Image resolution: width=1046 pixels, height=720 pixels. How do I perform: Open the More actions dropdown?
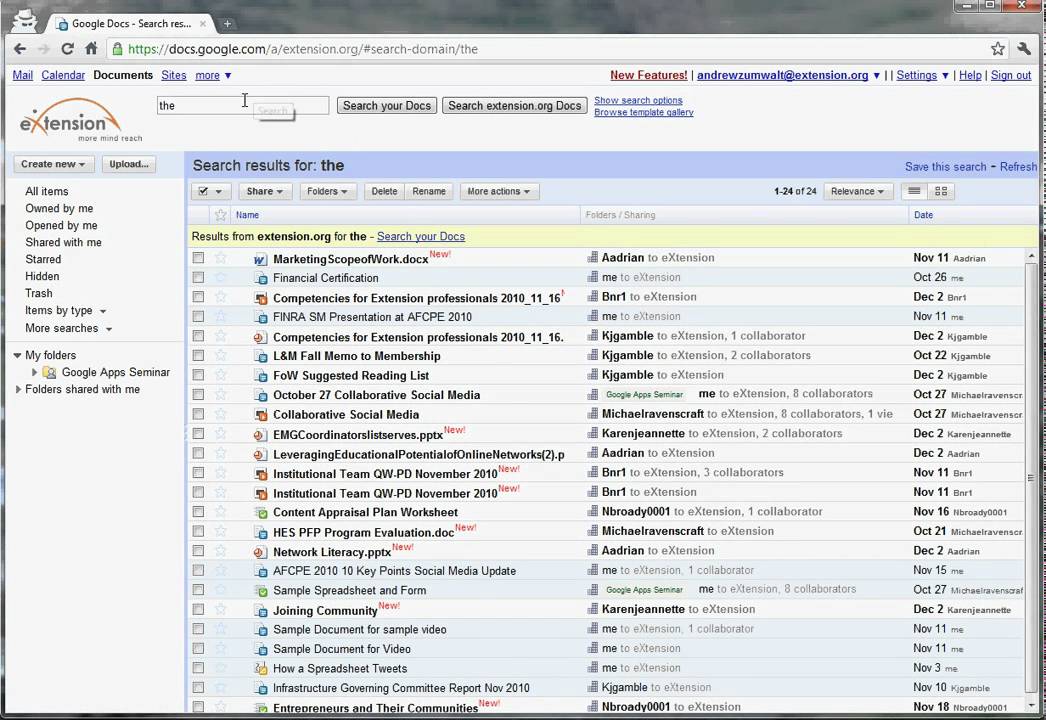[x=499, y=192]
